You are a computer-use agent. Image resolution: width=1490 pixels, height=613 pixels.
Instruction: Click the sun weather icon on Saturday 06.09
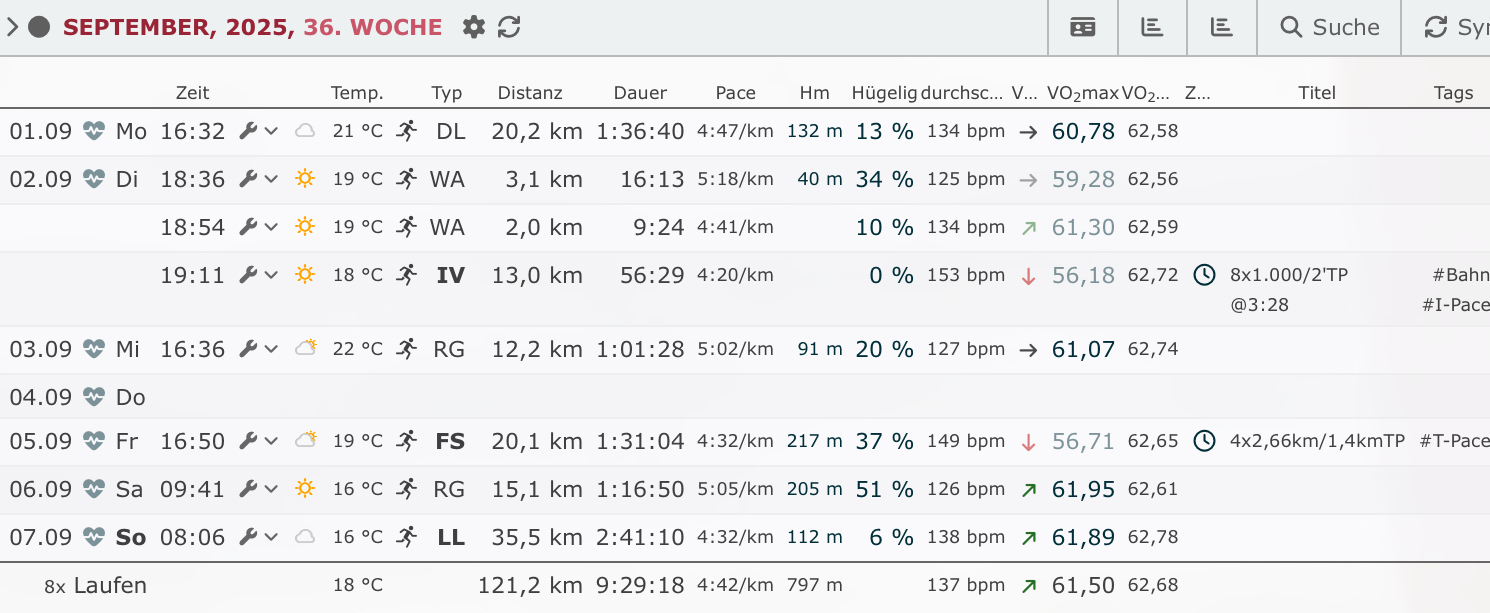coord(305,489)
